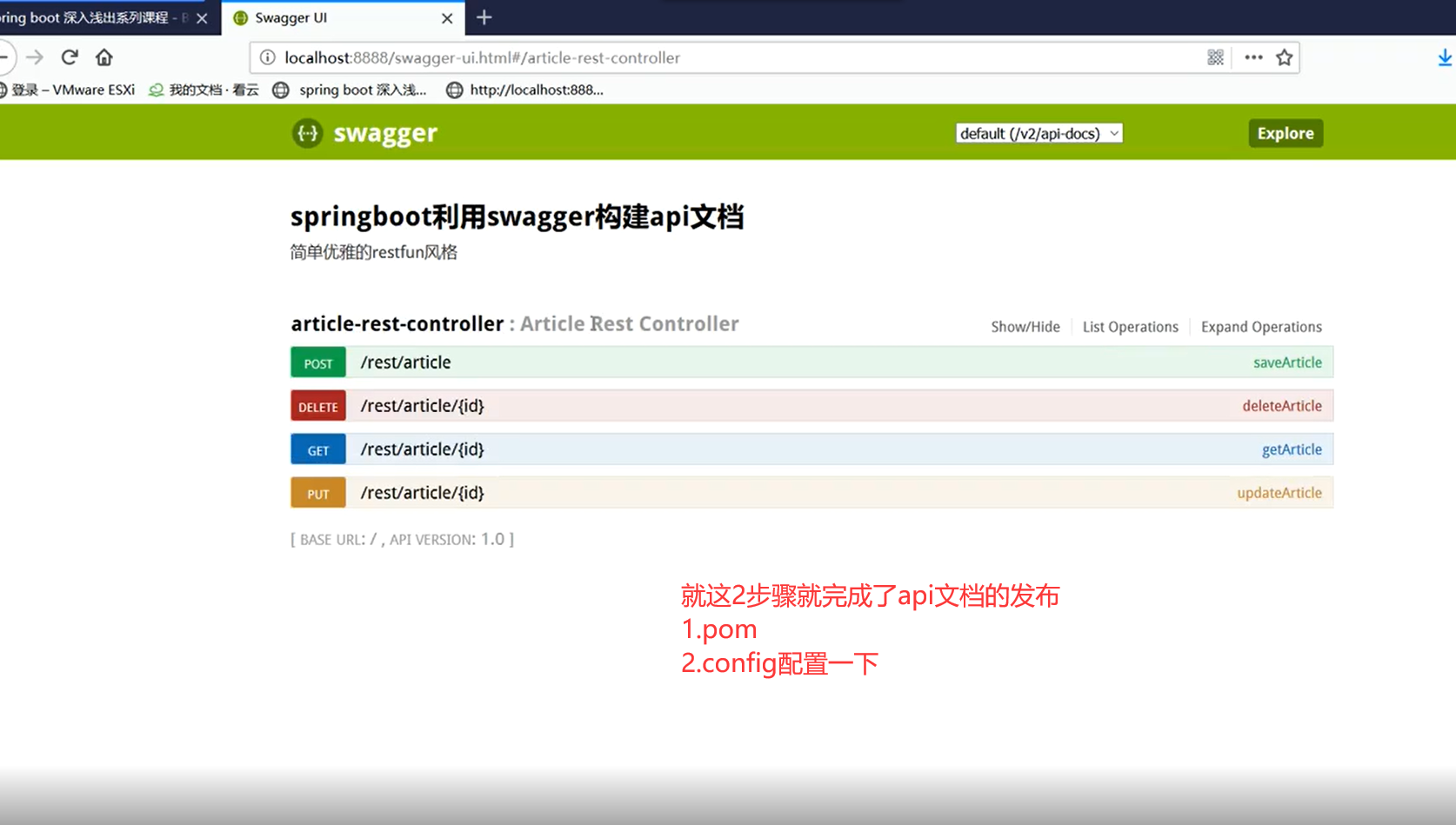Screen dimensions: 1456x825
Task: Click the swagger title text
Action: click(385, 133)
